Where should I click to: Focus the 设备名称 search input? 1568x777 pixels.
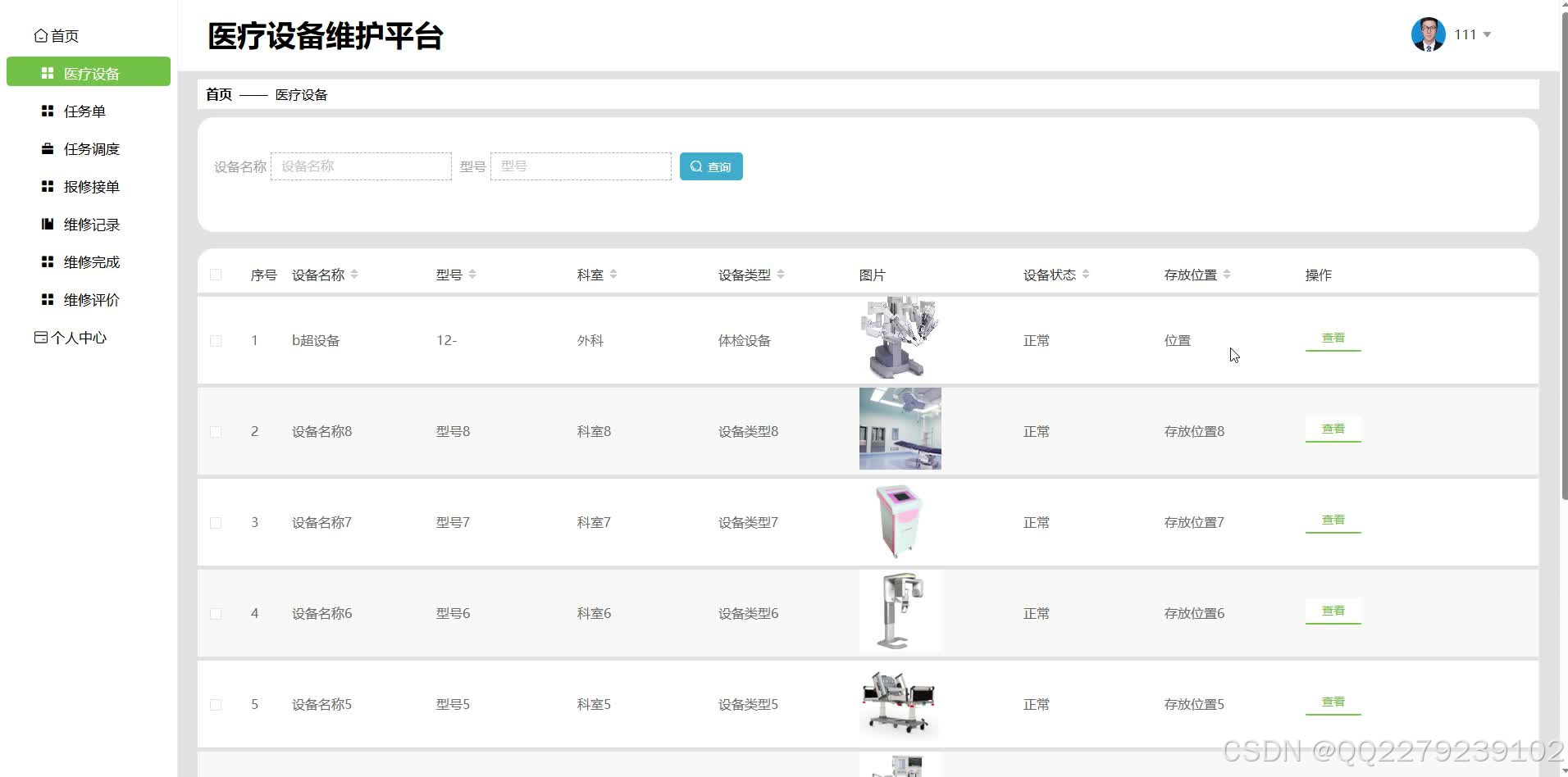click(x=361, y=166)
